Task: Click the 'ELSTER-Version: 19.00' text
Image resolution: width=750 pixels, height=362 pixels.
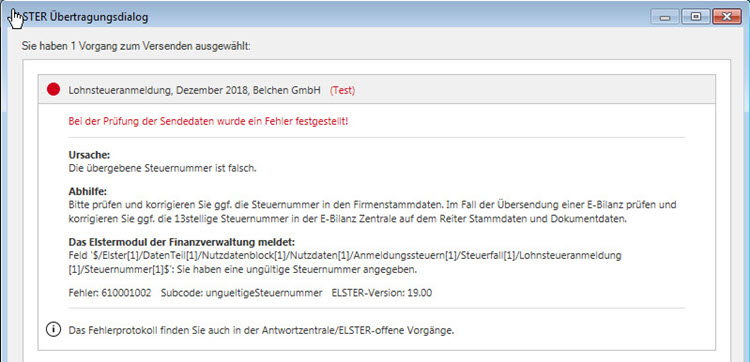Action: (382, 293)
